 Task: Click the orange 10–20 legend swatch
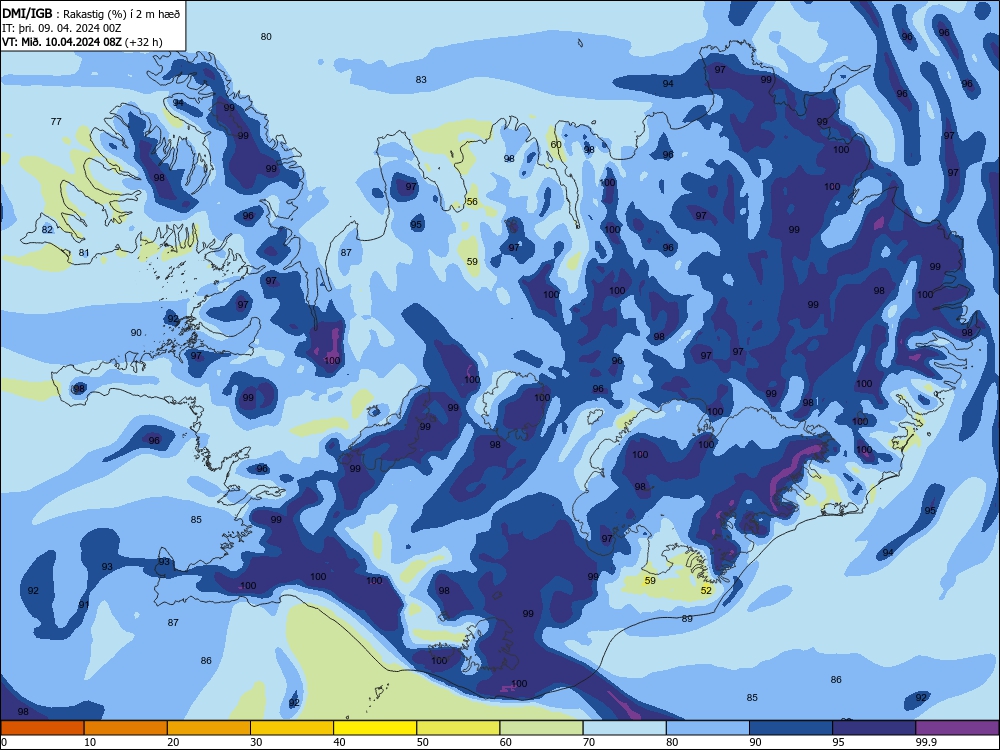tap(126, 728)
